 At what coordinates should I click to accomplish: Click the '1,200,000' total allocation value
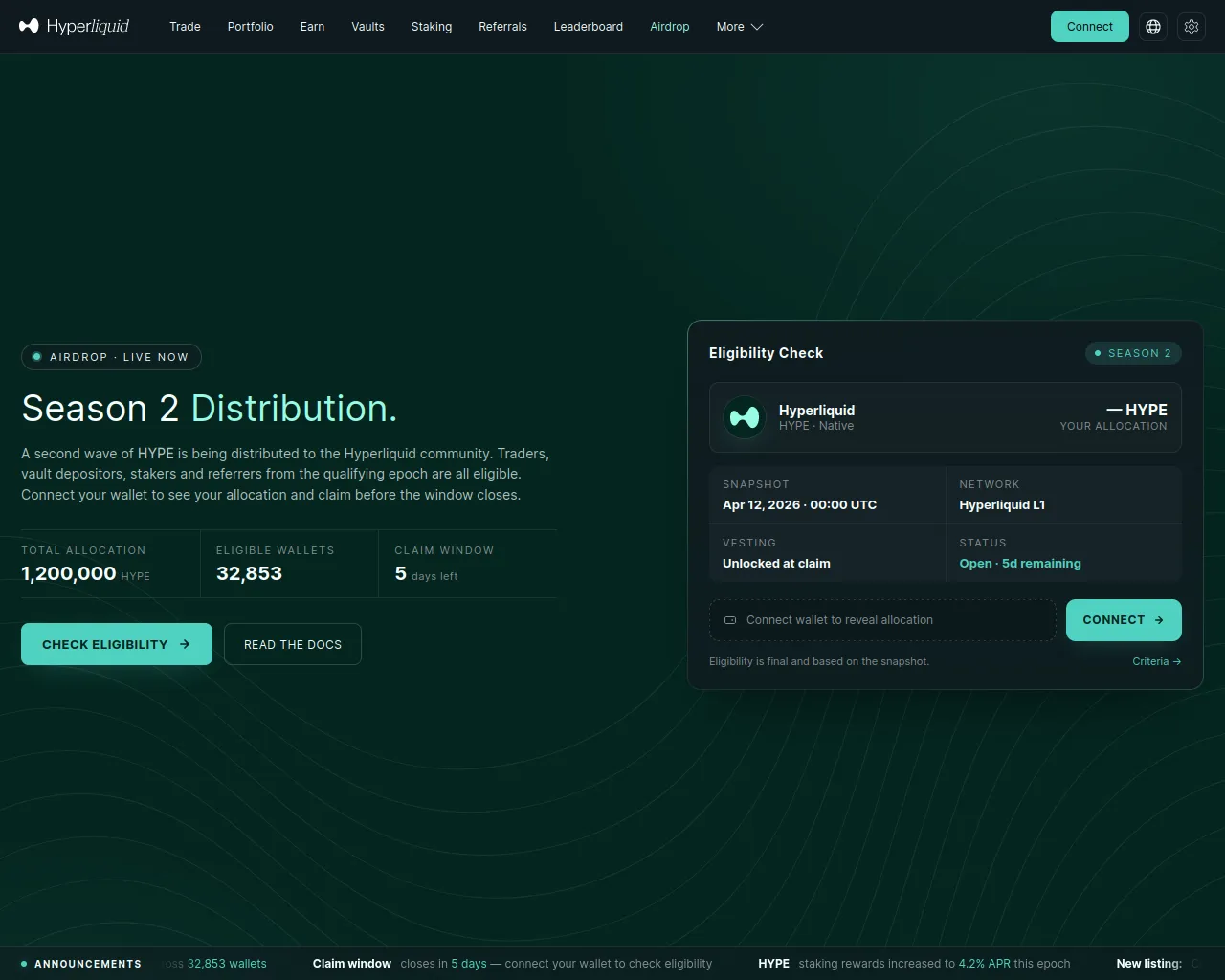pos(69,573)
